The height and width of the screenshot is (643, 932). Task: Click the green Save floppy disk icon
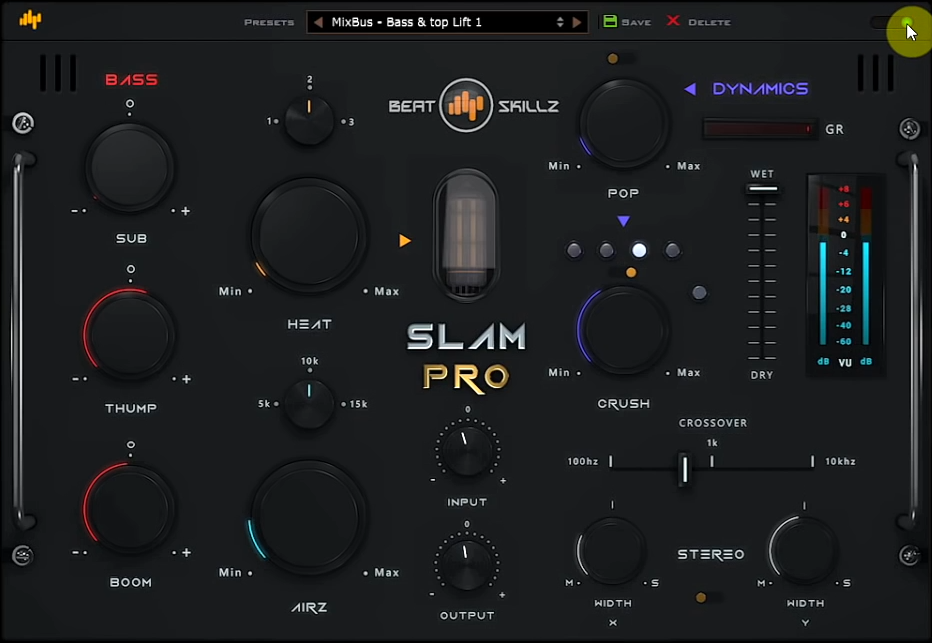point(610,21)
